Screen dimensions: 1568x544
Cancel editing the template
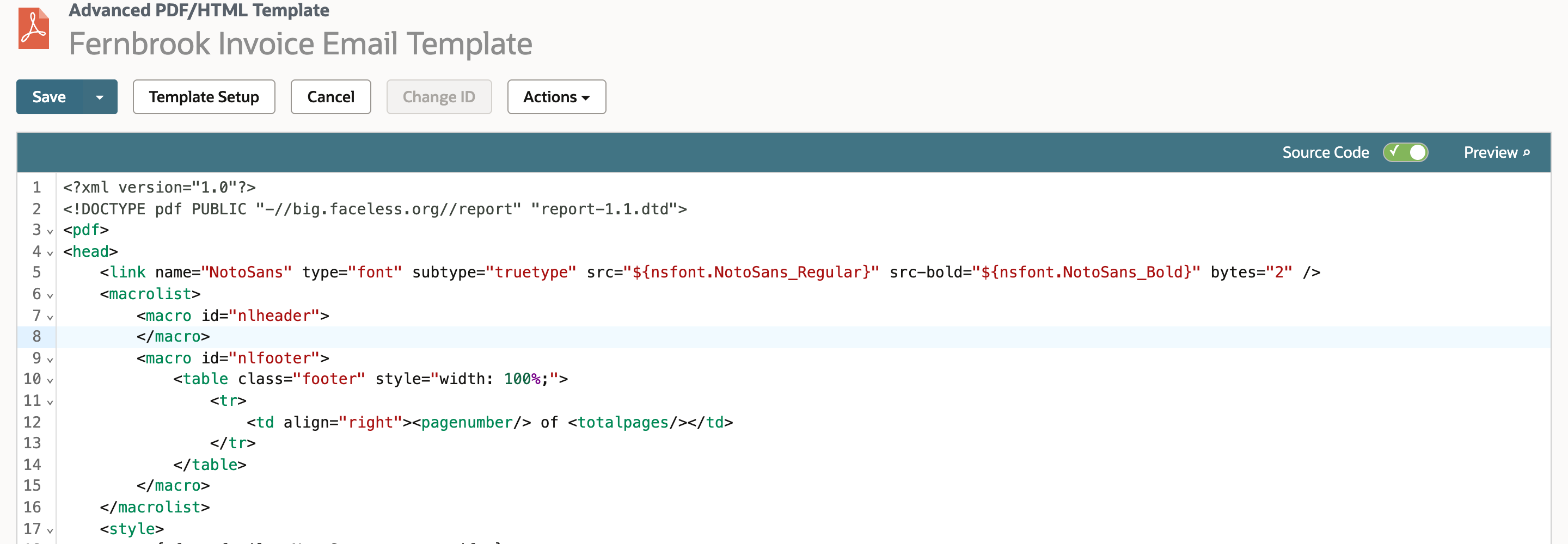point(330,97)
